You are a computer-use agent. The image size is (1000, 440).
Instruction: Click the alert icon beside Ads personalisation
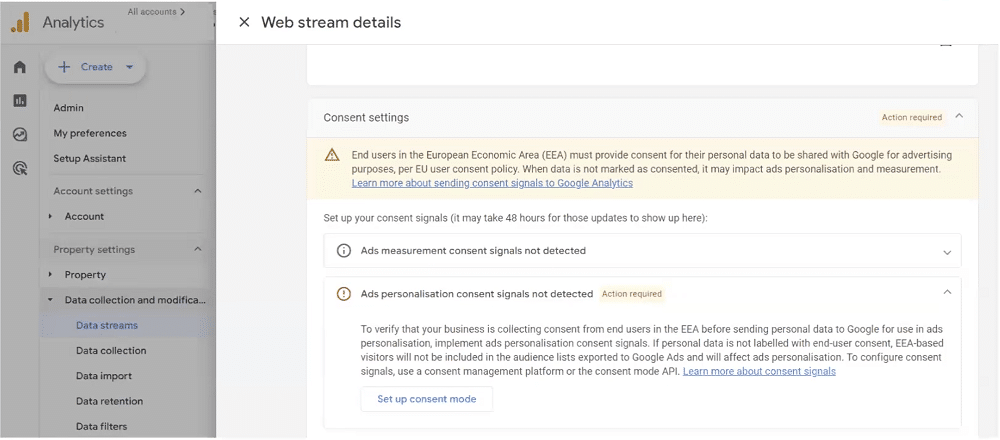pos(344,294)
